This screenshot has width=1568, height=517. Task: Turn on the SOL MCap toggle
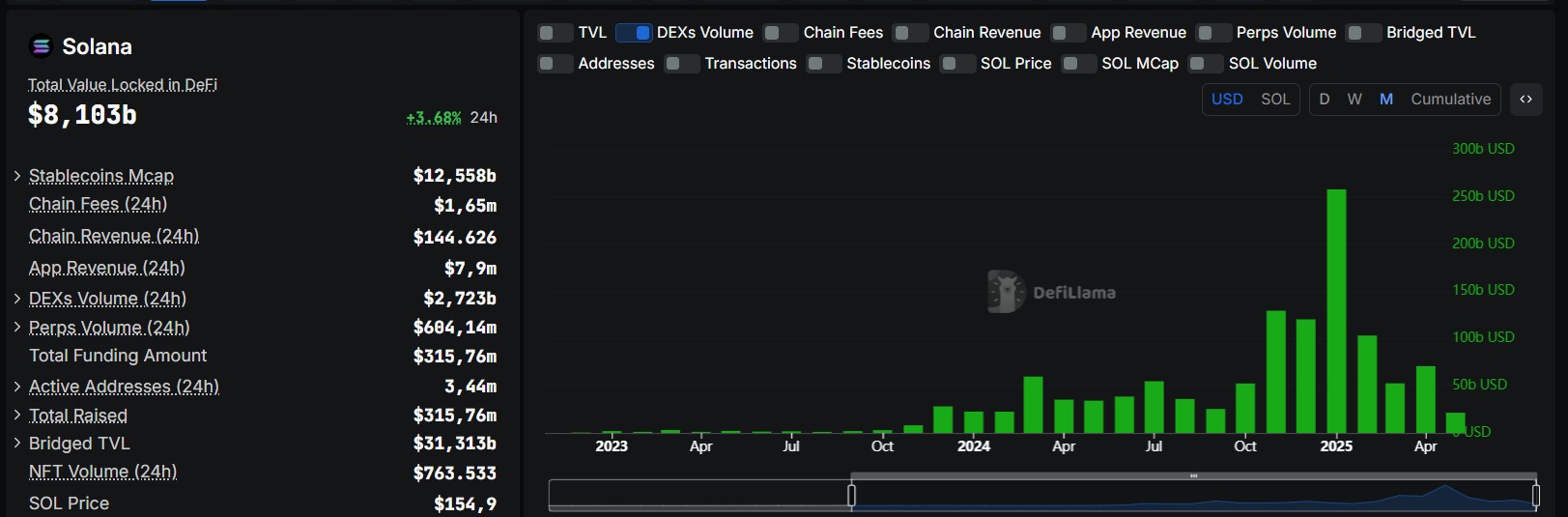coord(1079,64)
